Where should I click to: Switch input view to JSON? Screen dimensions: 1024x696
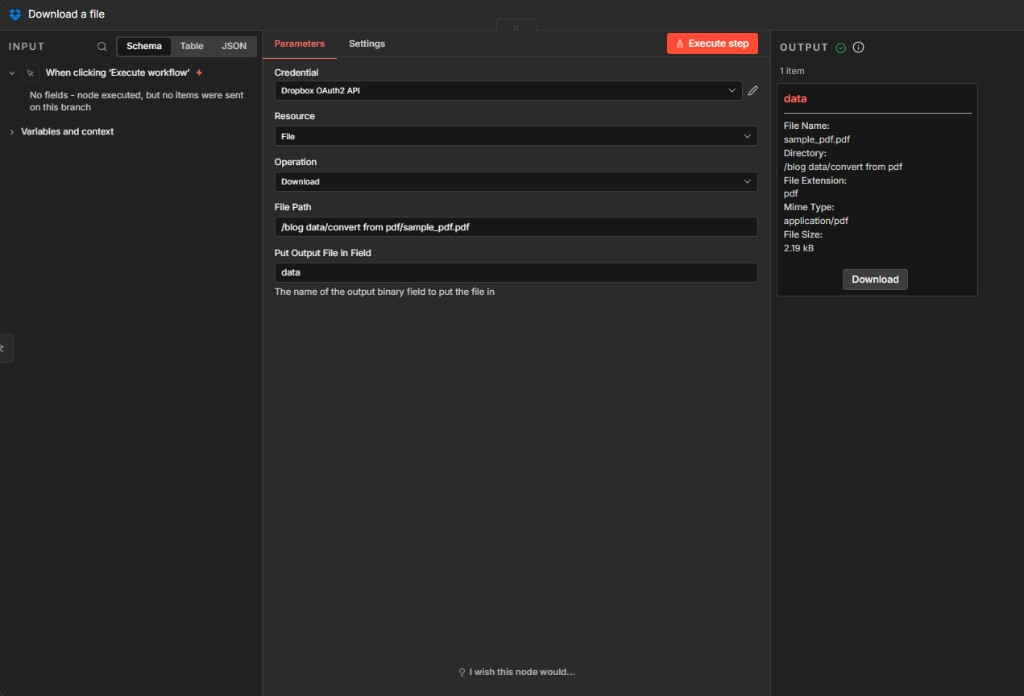coord(233,46)
